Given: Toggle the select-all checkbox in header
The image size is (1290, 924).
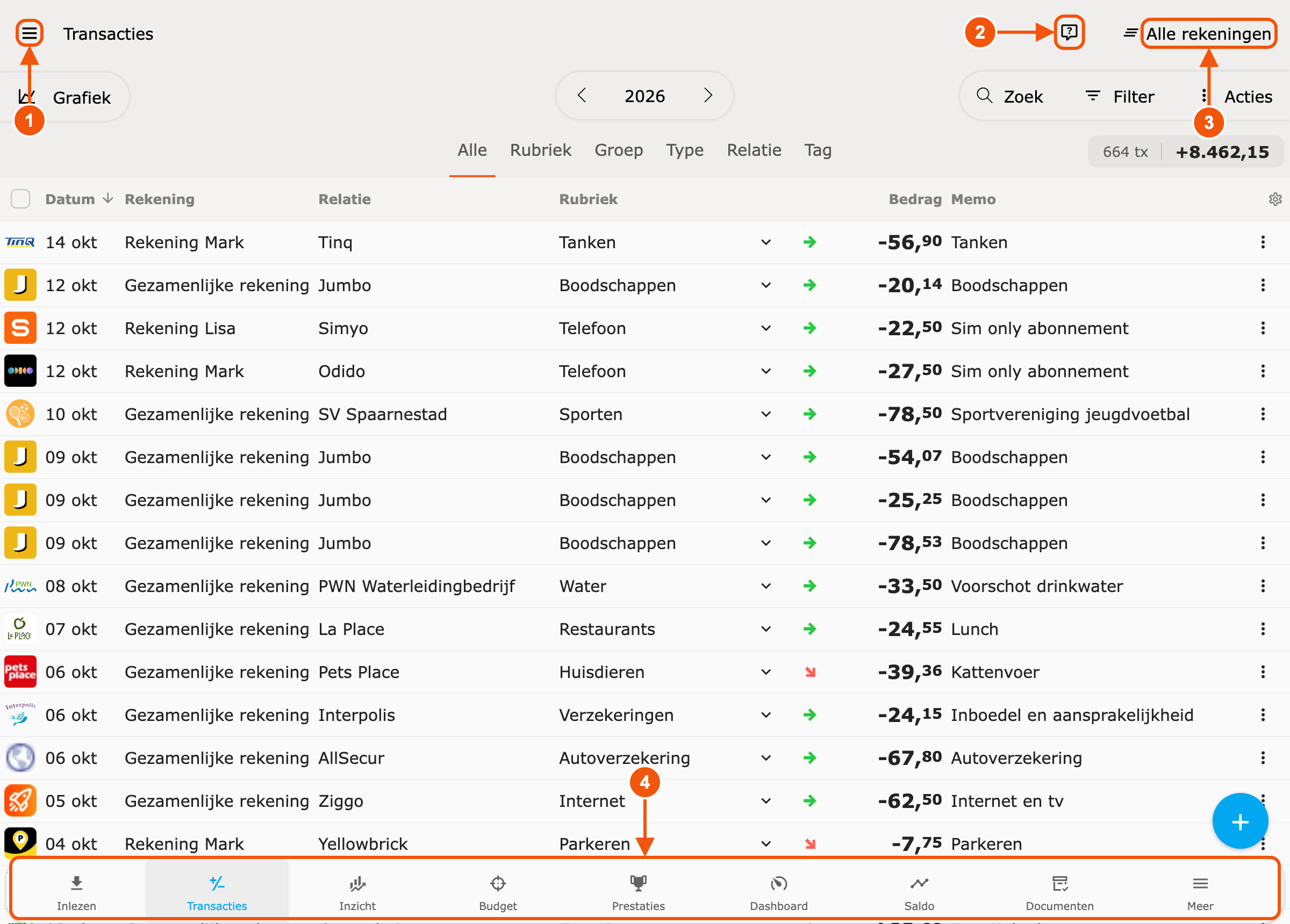Looking at the screenshot, I should coord(20,199).
